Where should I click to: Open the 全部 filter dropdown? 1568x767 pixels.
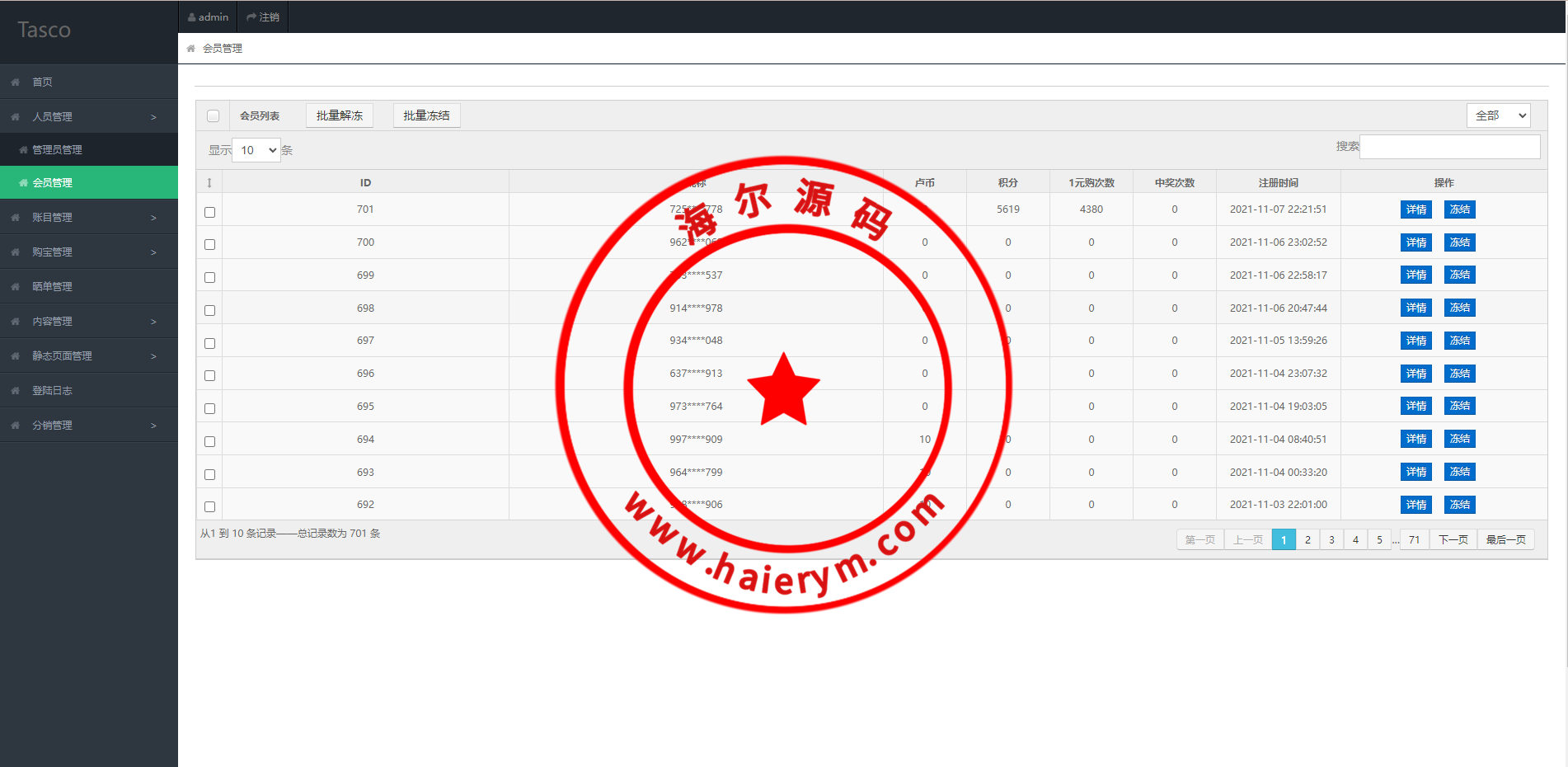point(1498,115)
